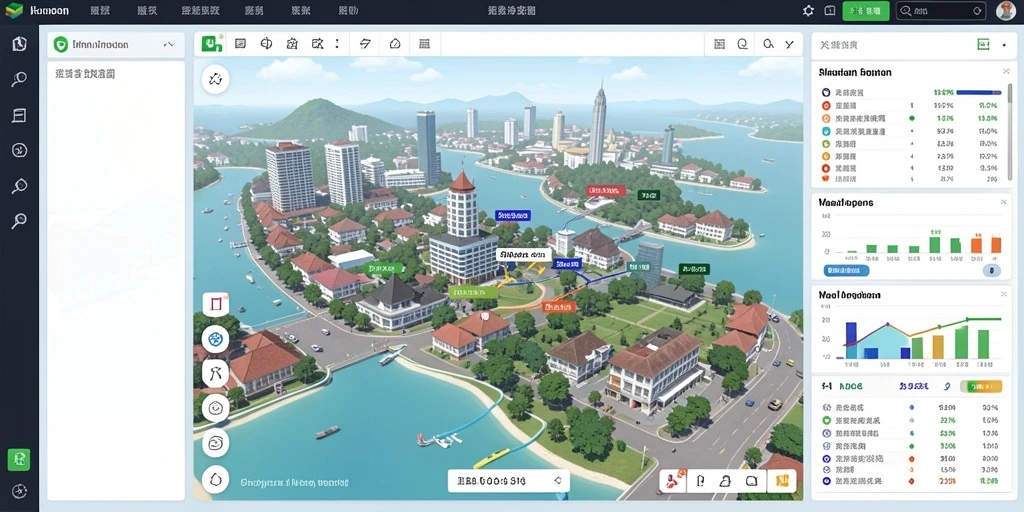Toggle the last dark blue circle row in bottom list
The width and height of the screenshot is (1024, 512).
coord(825,481)
